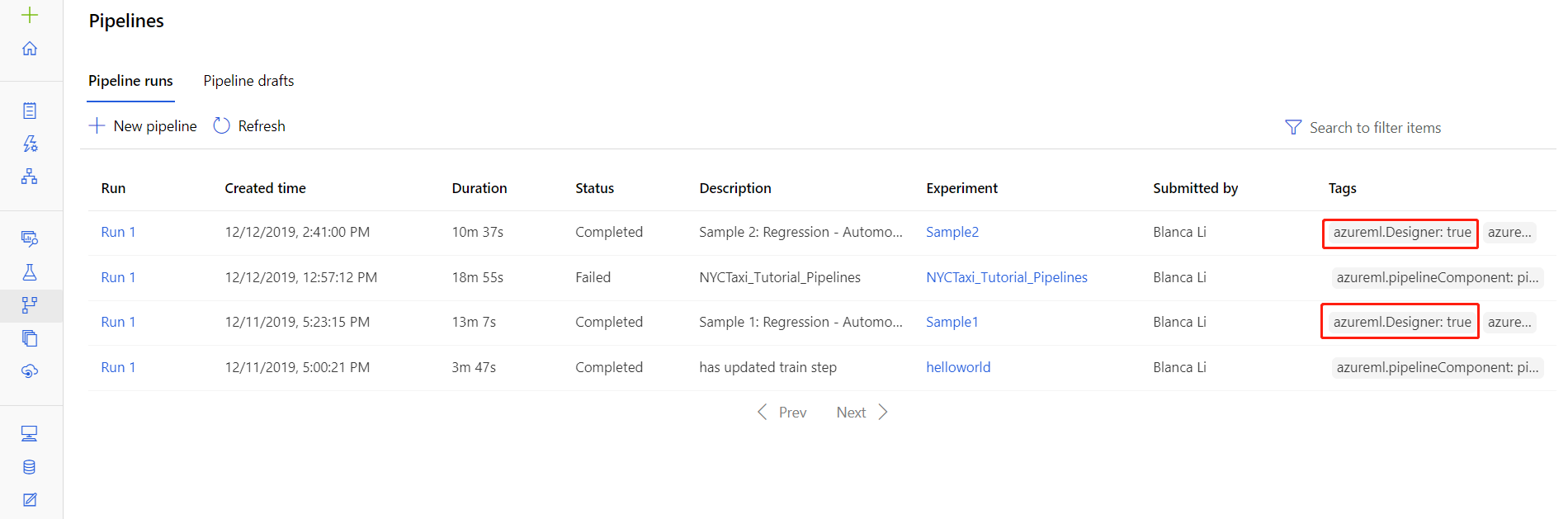The image size is (1568, 519).
Task: Open the helloworld experiment link
Action: [x=957, y=367]
